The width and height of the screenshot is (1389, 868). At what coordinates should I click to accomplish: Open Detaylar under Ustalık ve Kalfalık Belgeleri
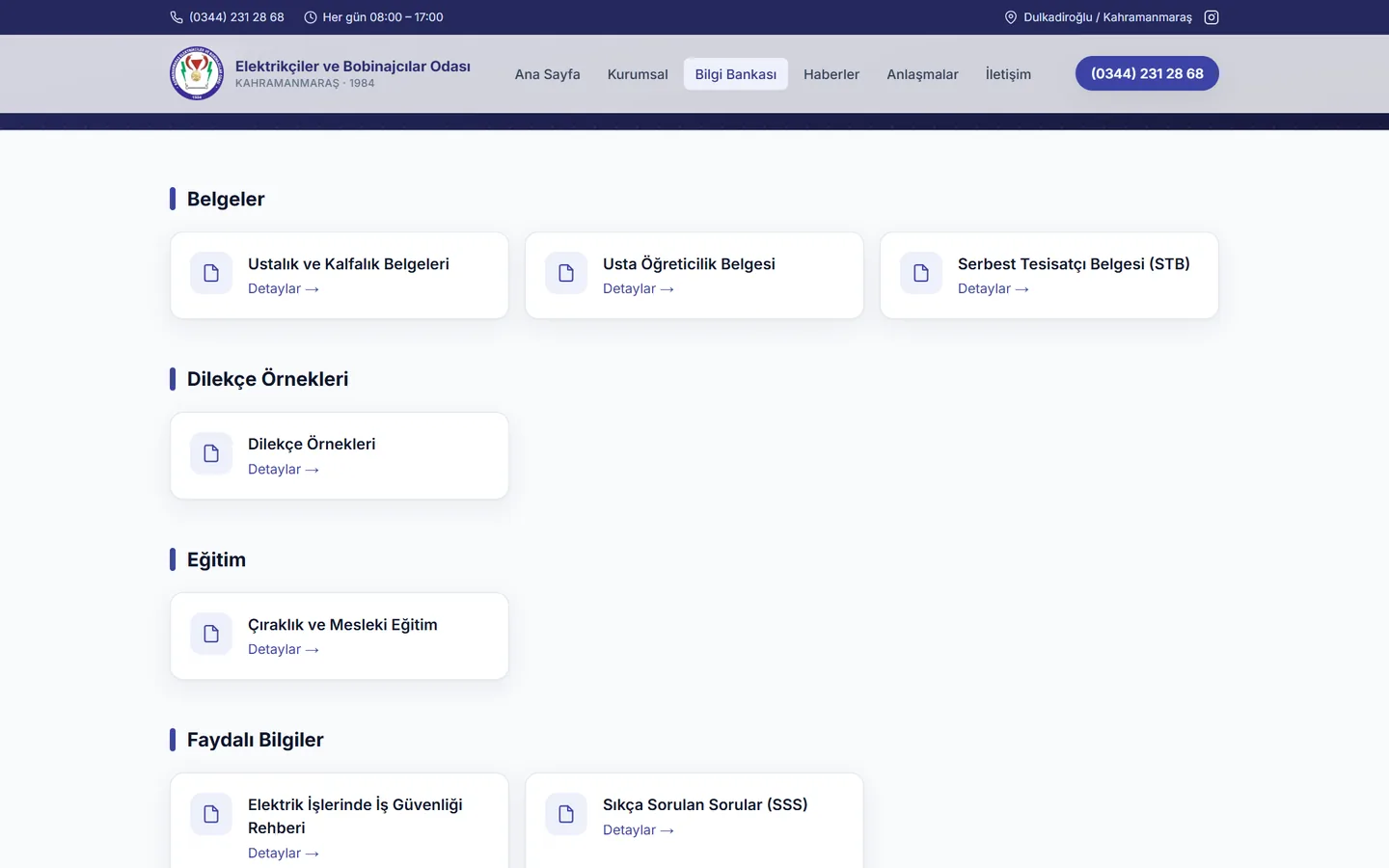pos(284,288)
